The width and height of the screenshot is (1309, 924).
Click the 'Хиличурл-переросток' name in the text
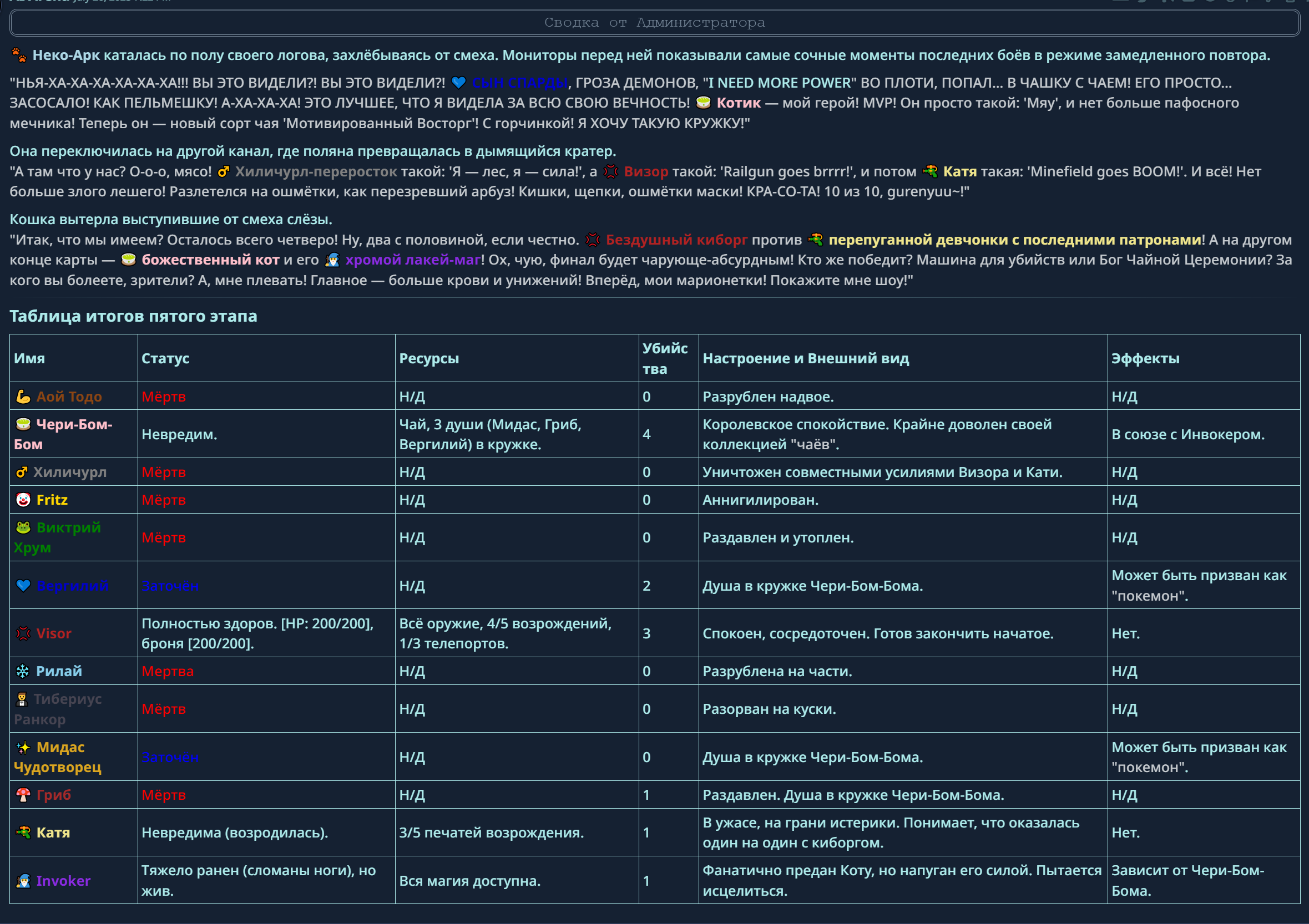pyautogui.click(x=316, y=171)
